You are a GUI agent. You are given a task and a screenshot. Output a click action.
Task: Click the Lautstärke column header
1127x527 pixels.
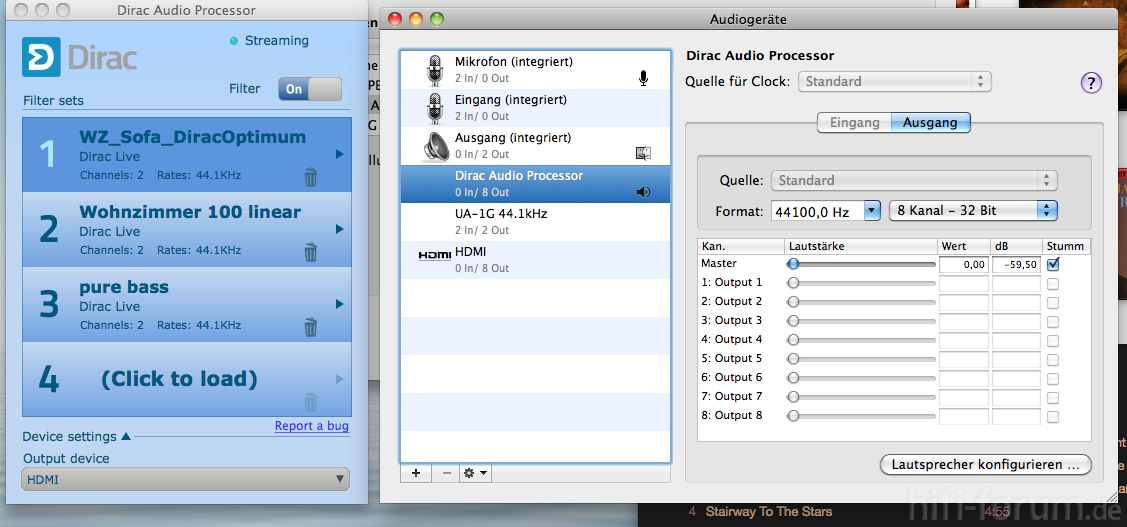pyautogui.click(x=861, y=247)
